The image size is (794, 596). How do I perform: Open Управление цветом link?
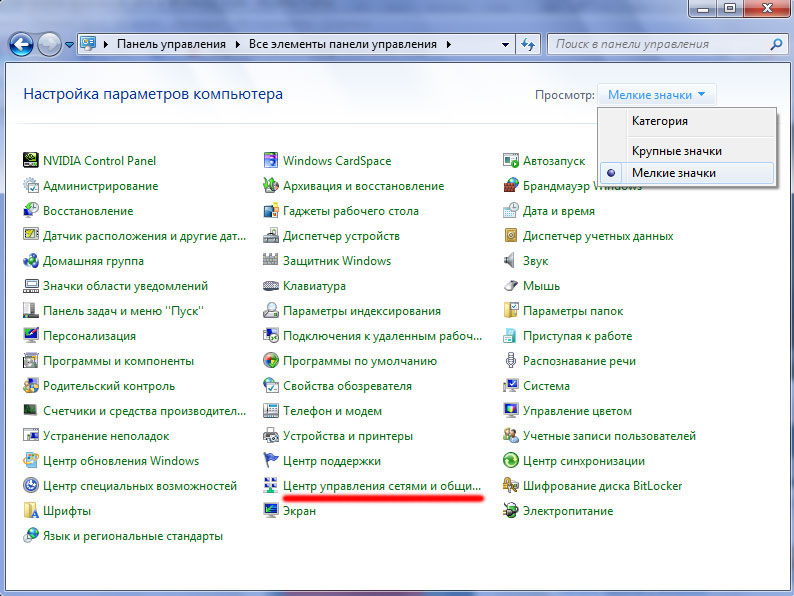[577, 411]
